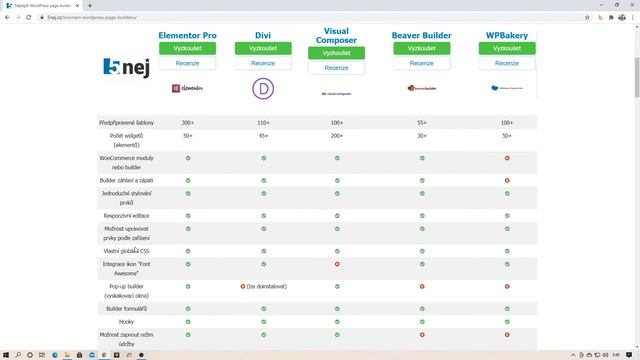Click '30+' widgets value for Beaver Builder
This screenshot has height=360, width=640.
(422, 136)
